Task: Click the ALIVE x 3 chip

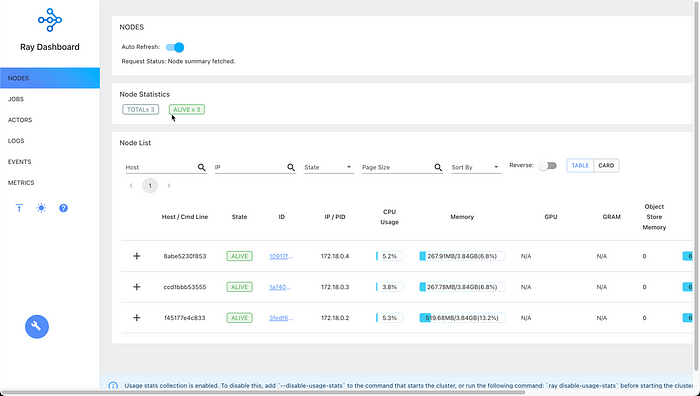Action: (187, 109)
